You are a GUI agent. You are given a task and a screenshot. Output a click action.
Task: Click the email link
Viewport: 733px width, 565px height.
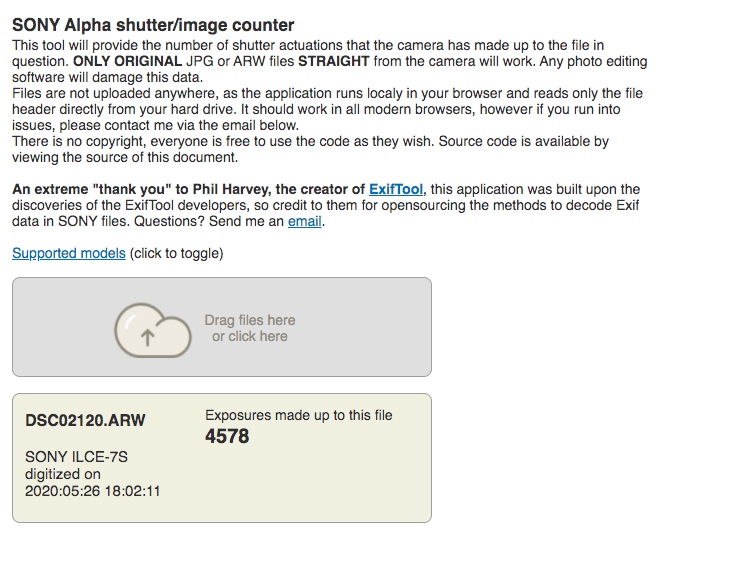[304, 221]
